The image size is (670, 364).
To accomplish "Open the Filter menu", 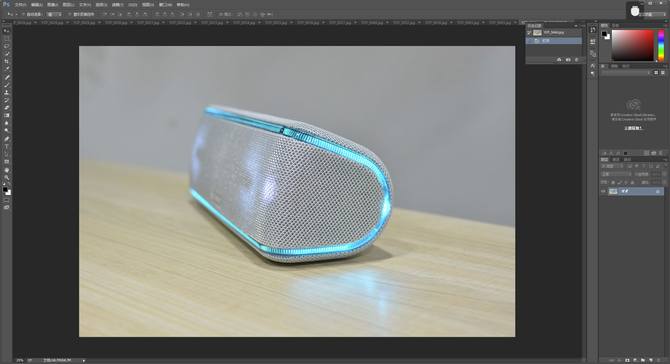I will point(118,5).
